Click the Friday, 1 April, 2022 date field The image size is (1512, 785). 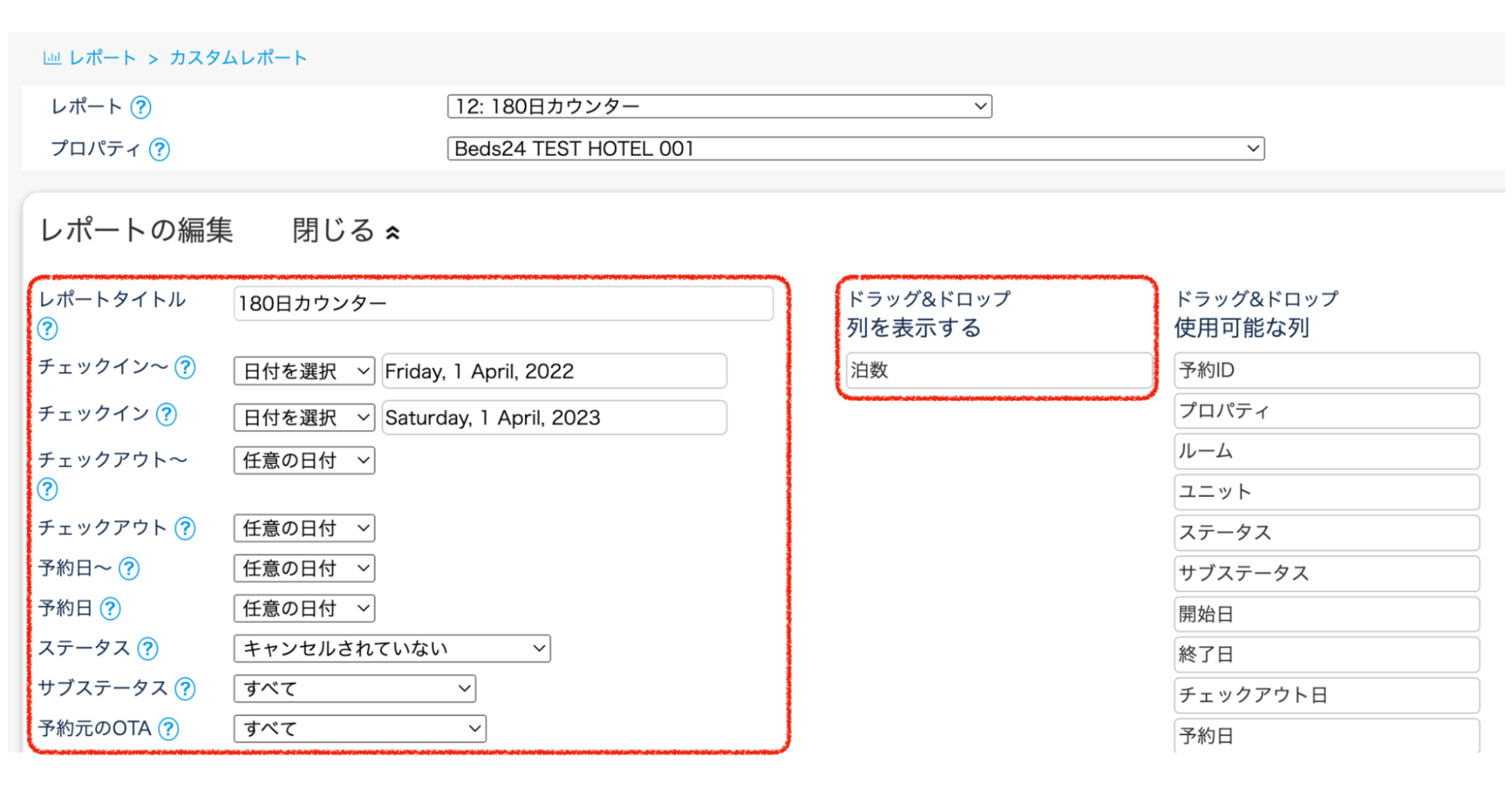tap(554, 371)
